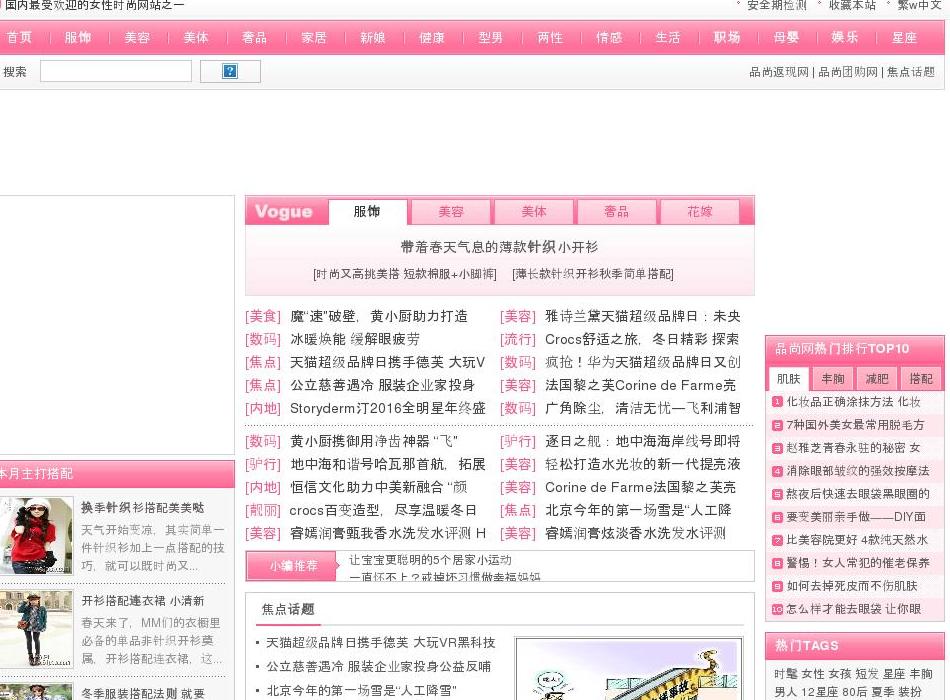Screen dimensions: 950x700
Task: Open 如何去掉死皮而不伤肌肤 in TOP10
Action: (852, 586)
